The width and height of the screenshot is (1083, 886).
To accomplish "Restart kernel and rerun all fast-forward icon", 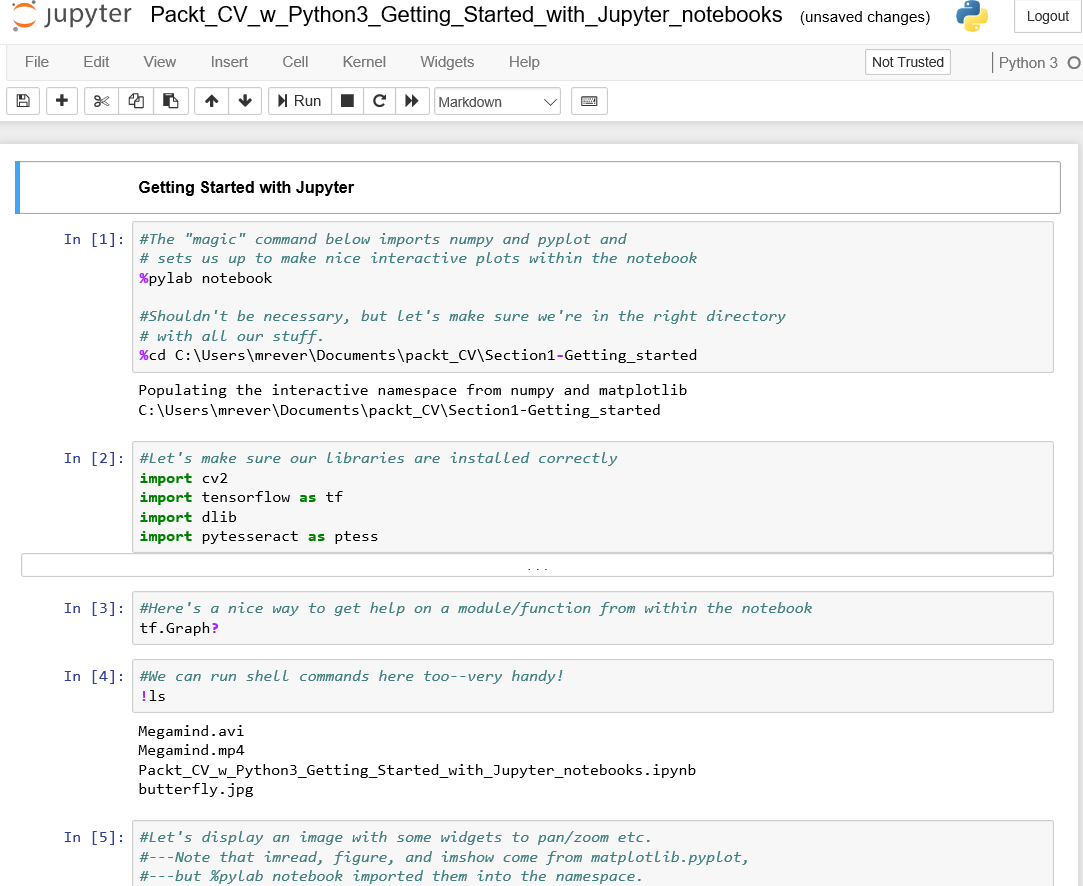I will click(x=412, y=101).
